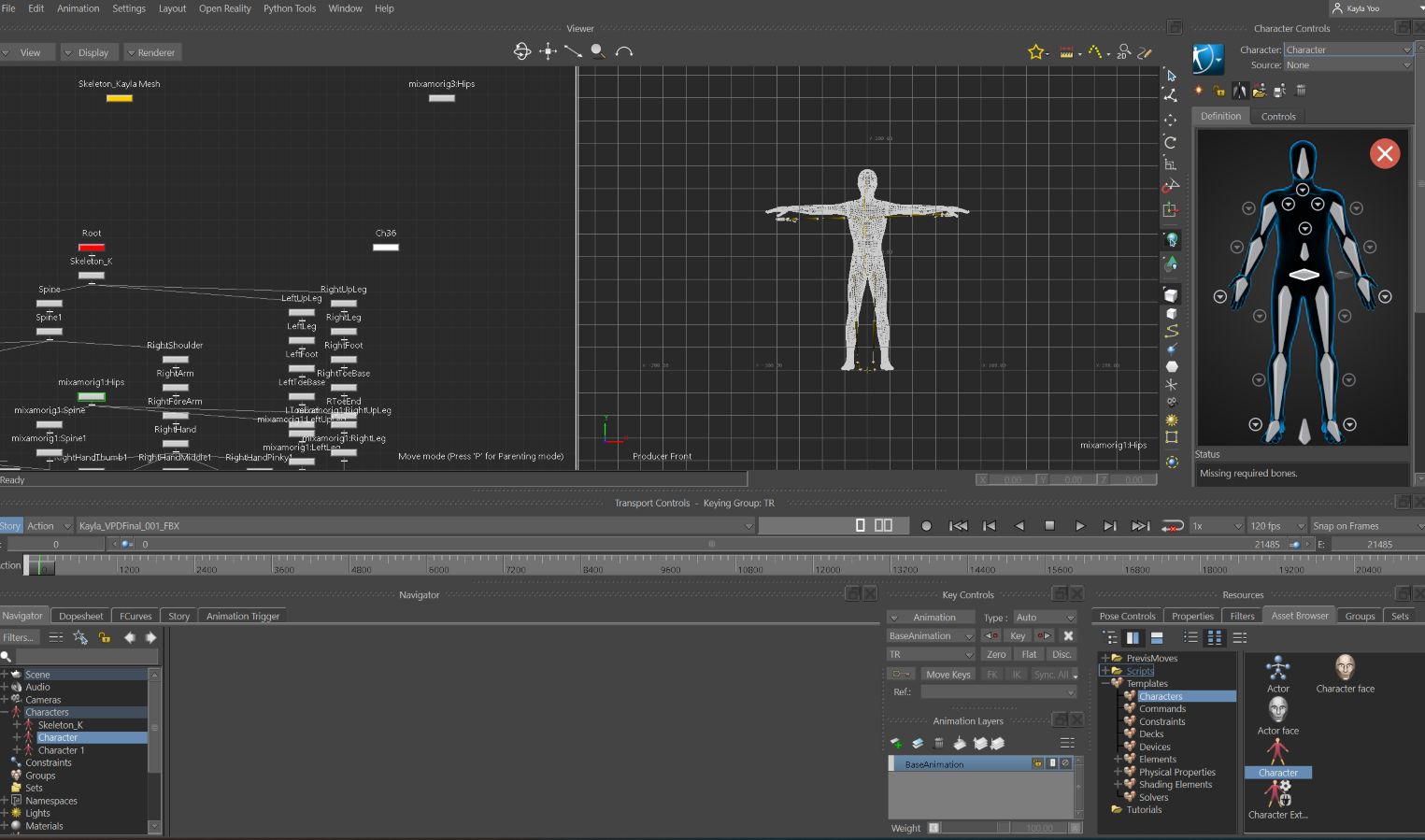Click the Flat button in Key Controls
This screenshot has height=840, width=1425.
(x=1029, y=654)
